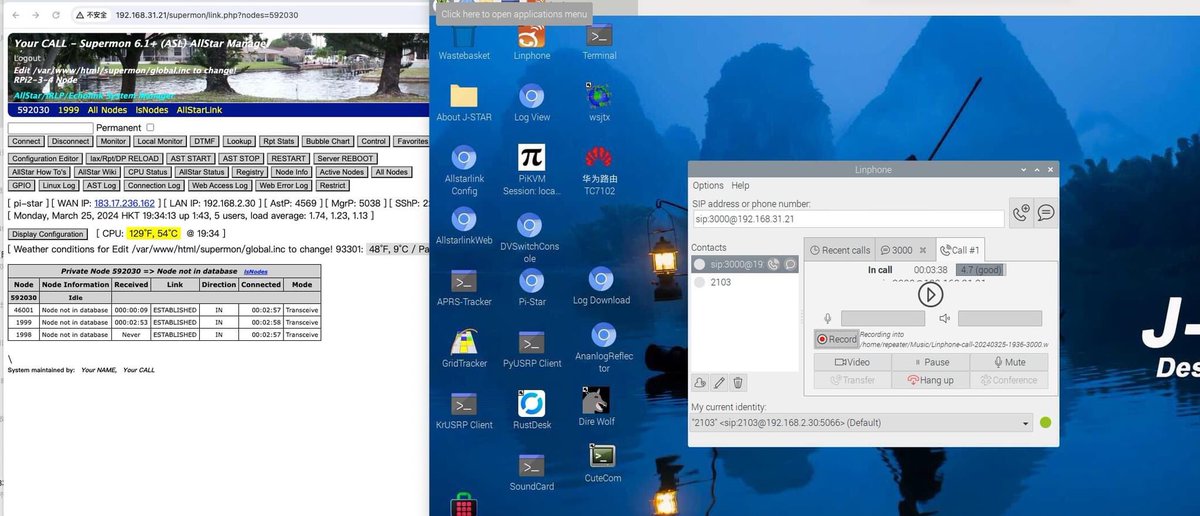Viewport: 1200px width, 516px height.
Task: Launch the CuteCom desktop icon
Action: click(602, 463)
